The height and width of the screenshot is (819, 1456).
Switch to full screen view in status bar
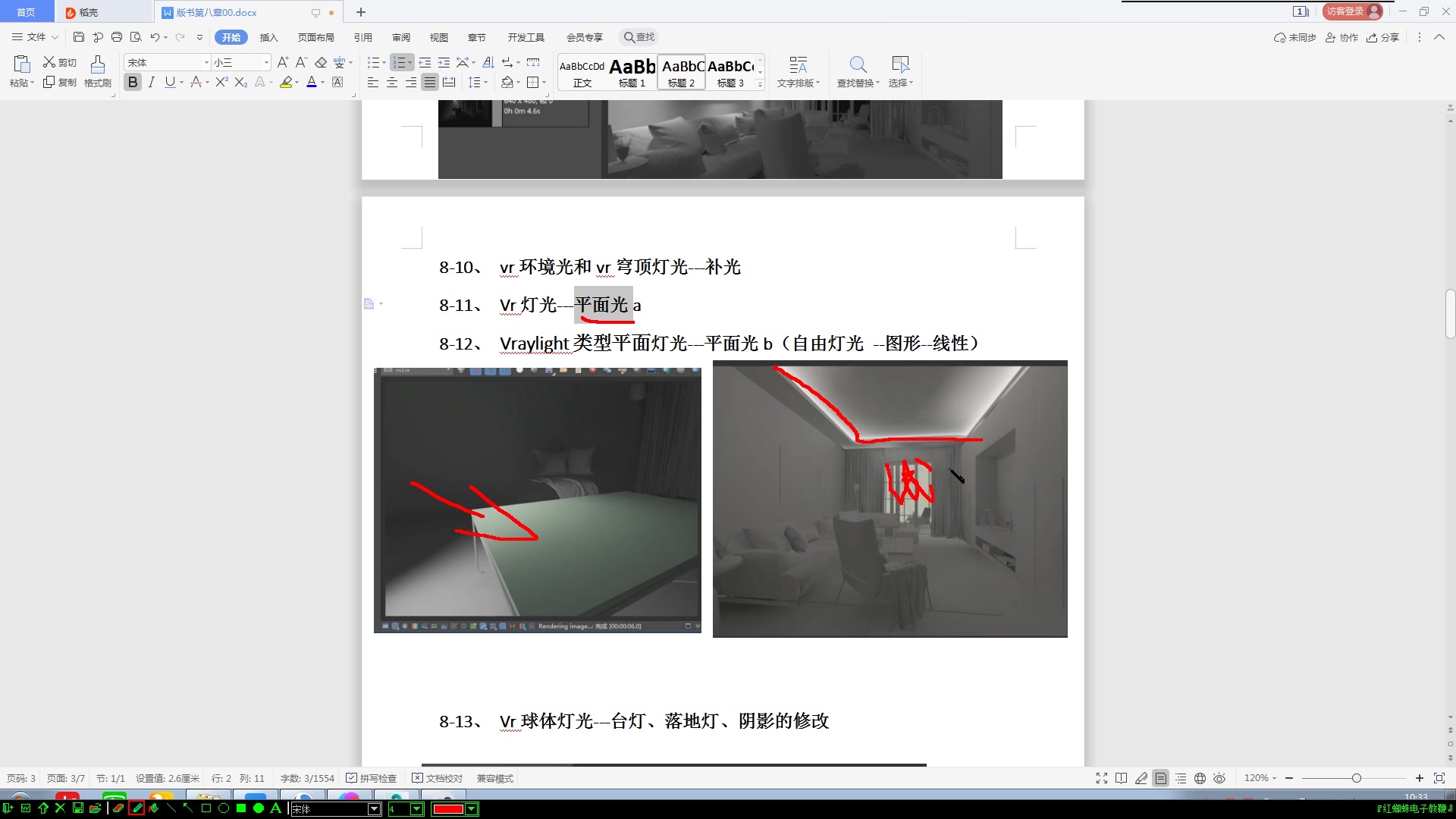[x=1102, y=778]
